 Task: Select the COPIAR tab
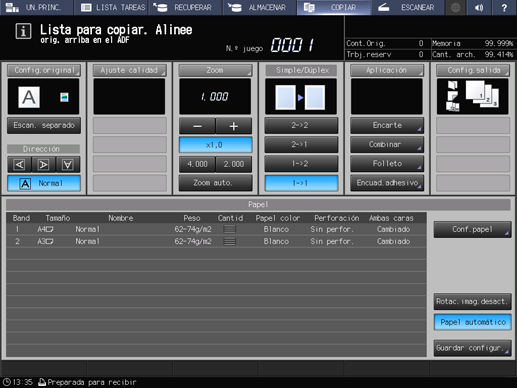click(x=334, y=7)
